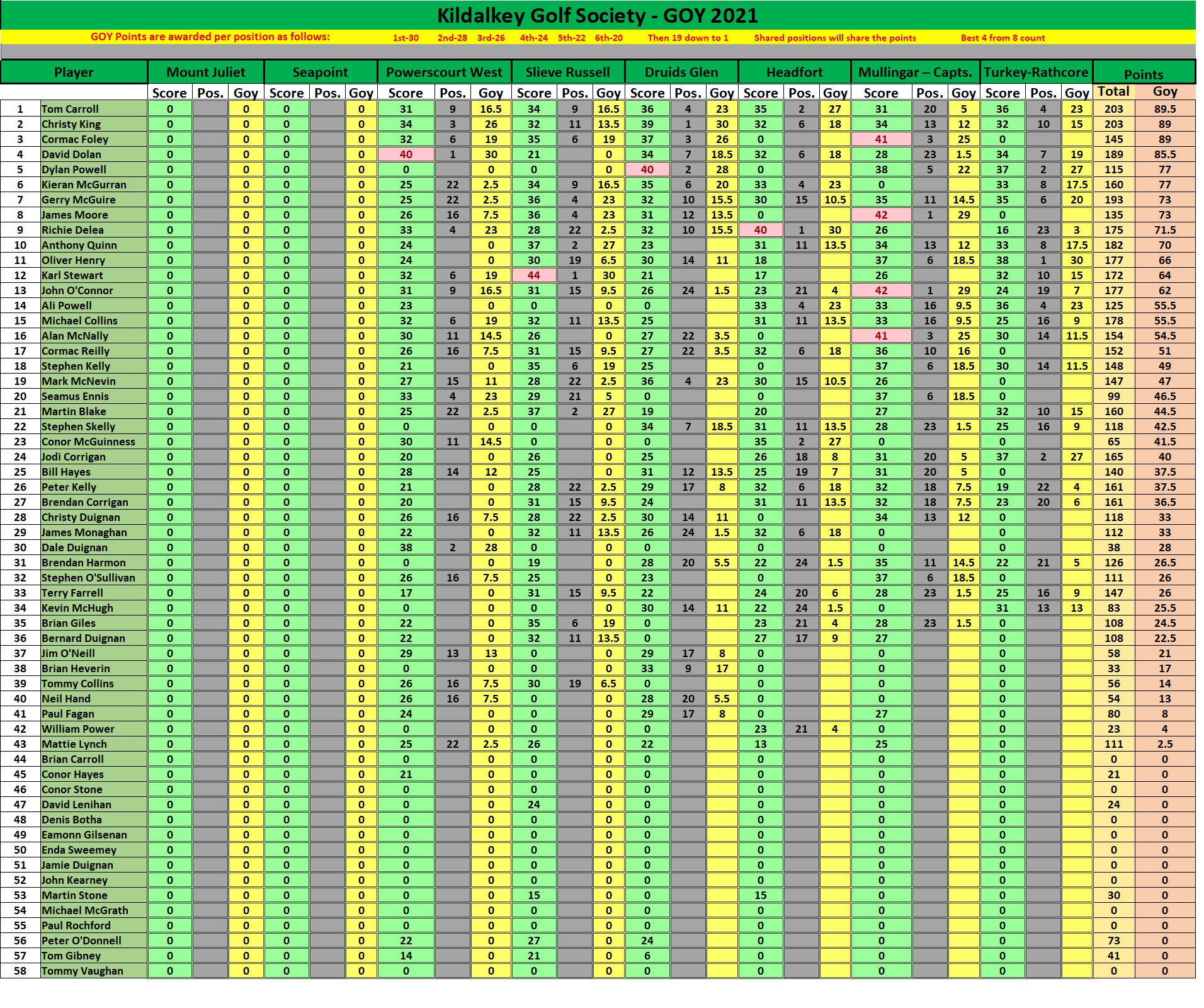Screen dimensions: 1204x1008
Task: Select the Druids Glen header cell
Action: pos(681,72)
